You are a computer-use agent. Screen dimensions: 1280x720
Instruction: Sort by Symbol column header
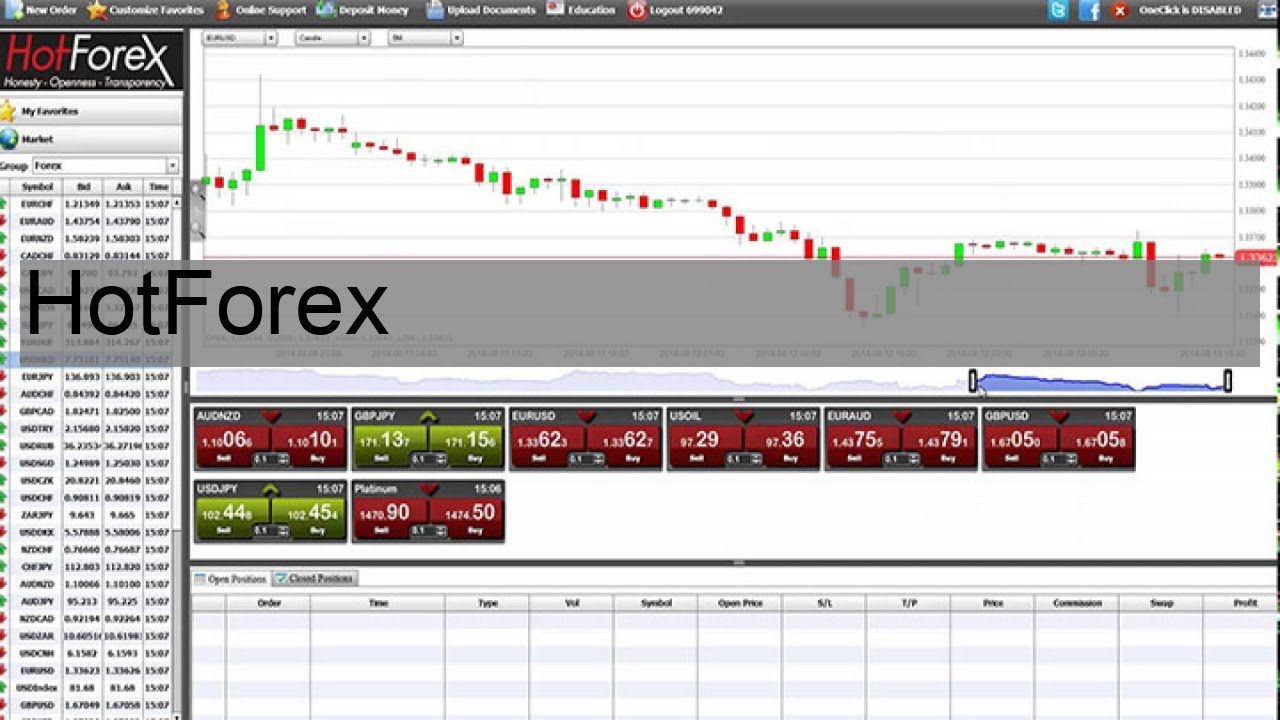37,187
